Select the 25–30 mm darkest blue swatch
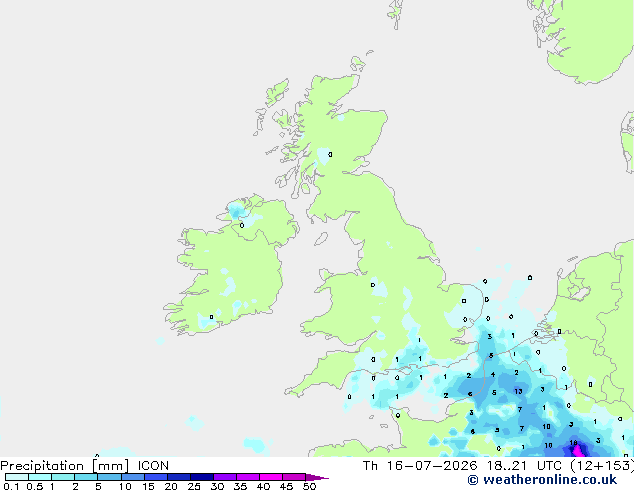This screenshot has width=634, height=490. pos(201,477)
